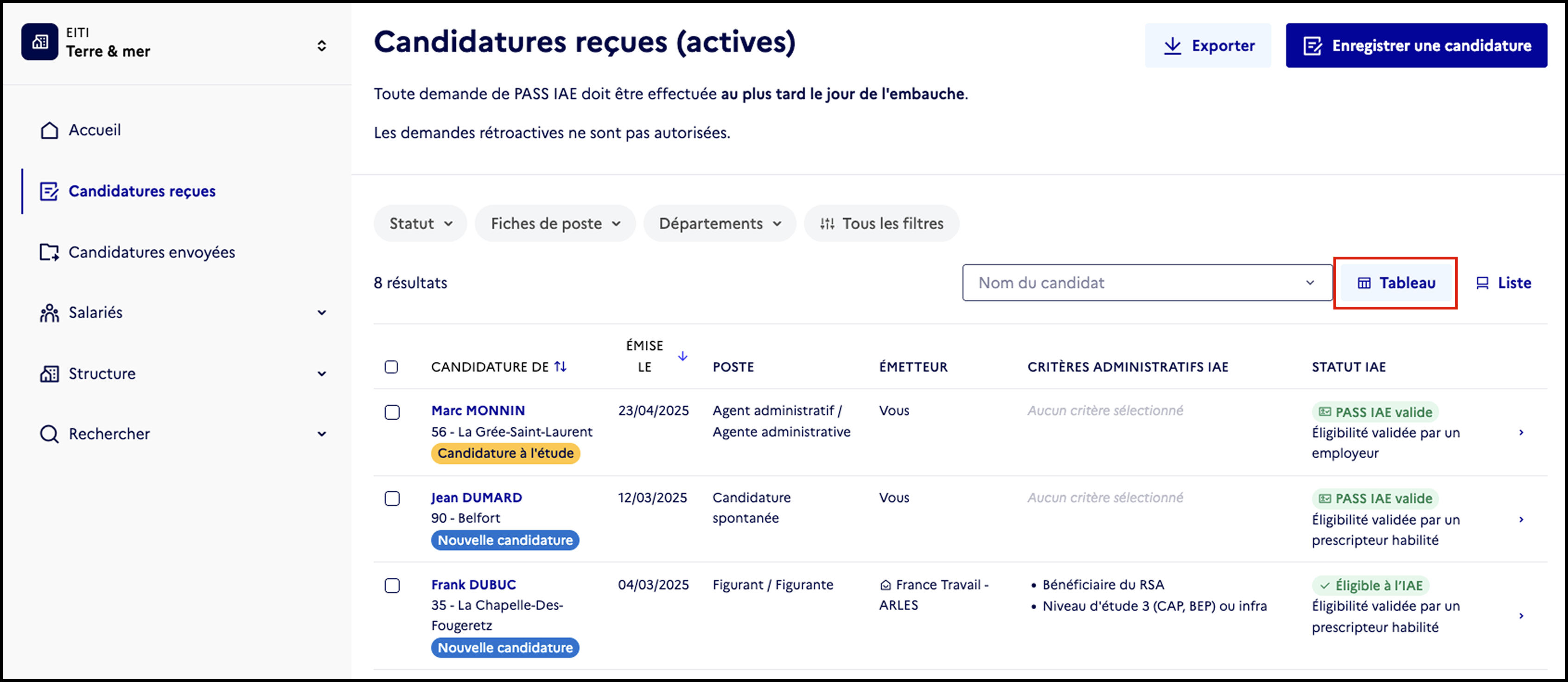
Task: Sort by Émise le down arrow
Action: coord(682,356)
